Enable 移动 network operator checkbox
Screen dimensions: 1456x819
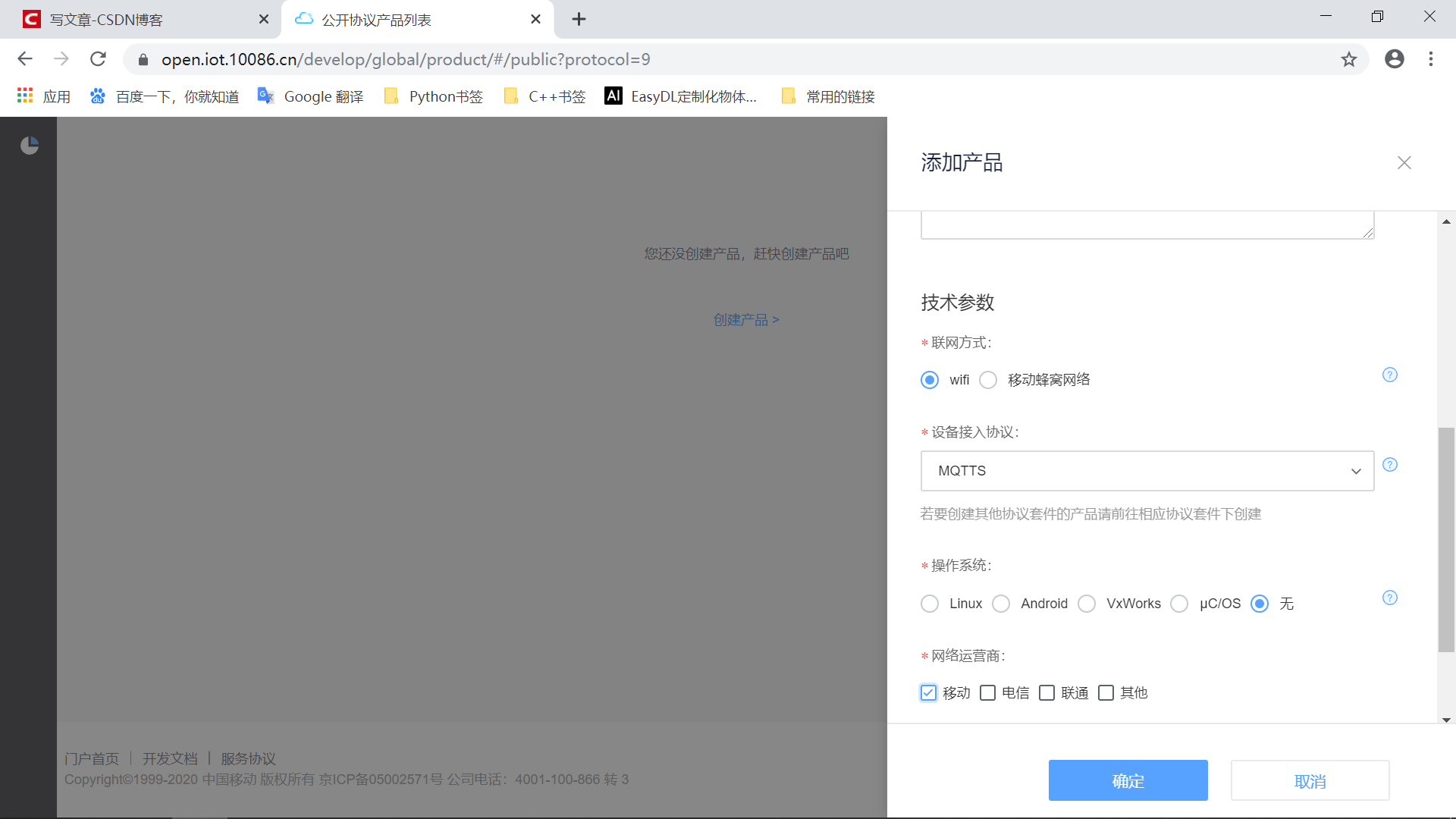(x=928, y=692)
